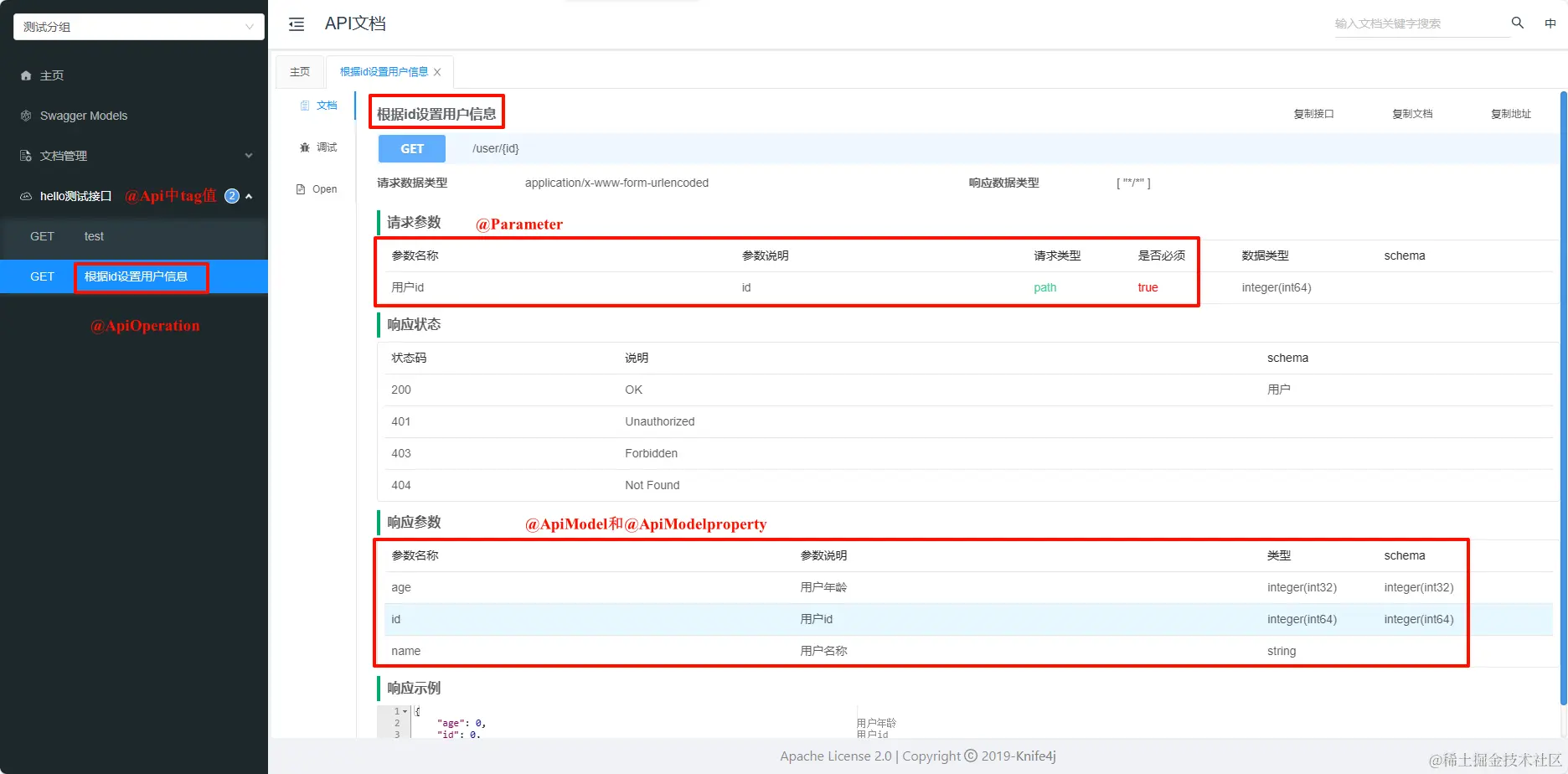Click the blue GET method badge

coord(412,148)
